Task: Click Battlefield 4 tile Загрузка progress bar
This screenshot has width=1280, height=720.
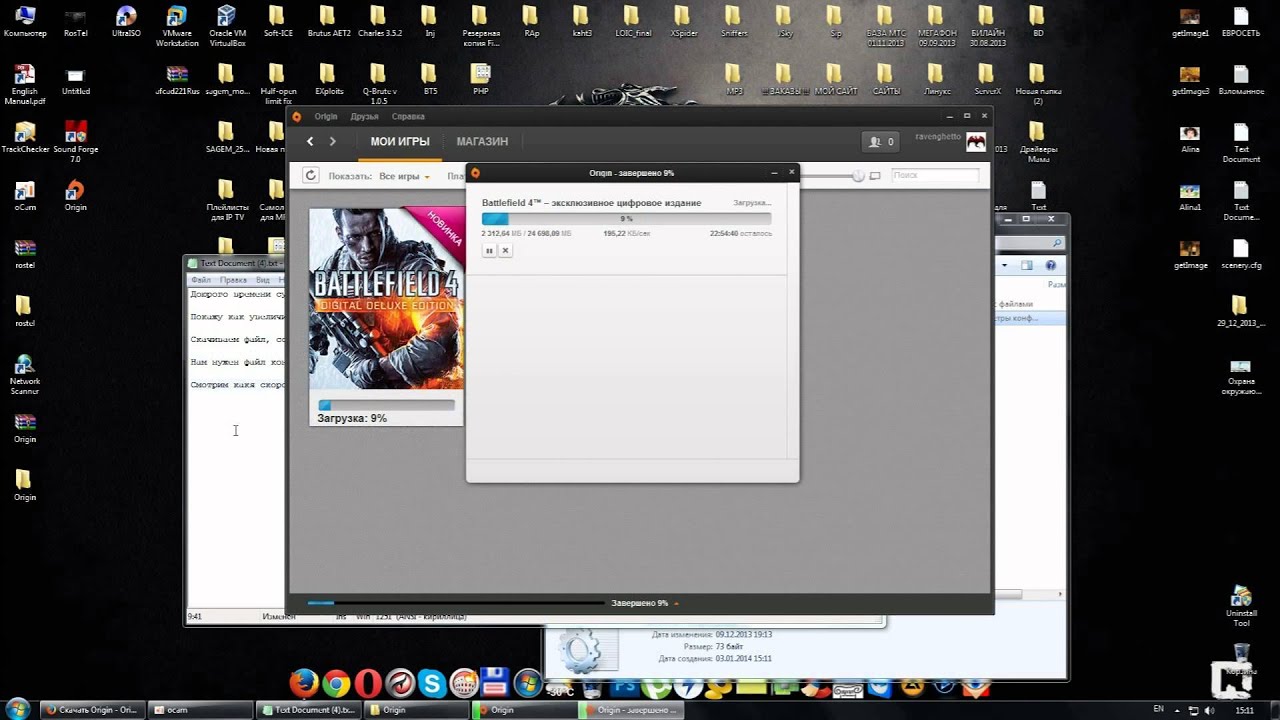Action: 386,405
